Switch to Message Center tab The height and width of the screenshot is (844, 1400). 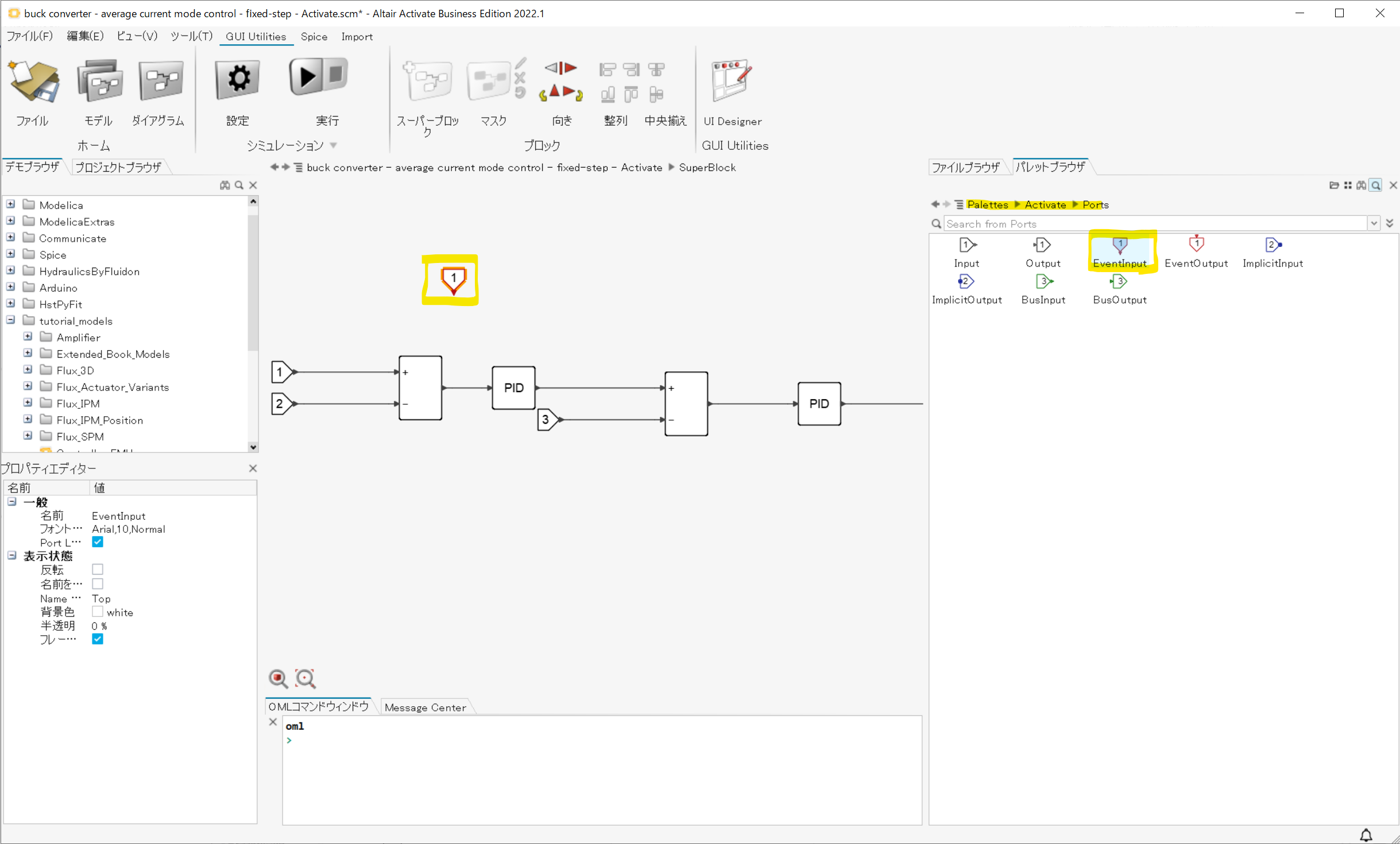425,707
